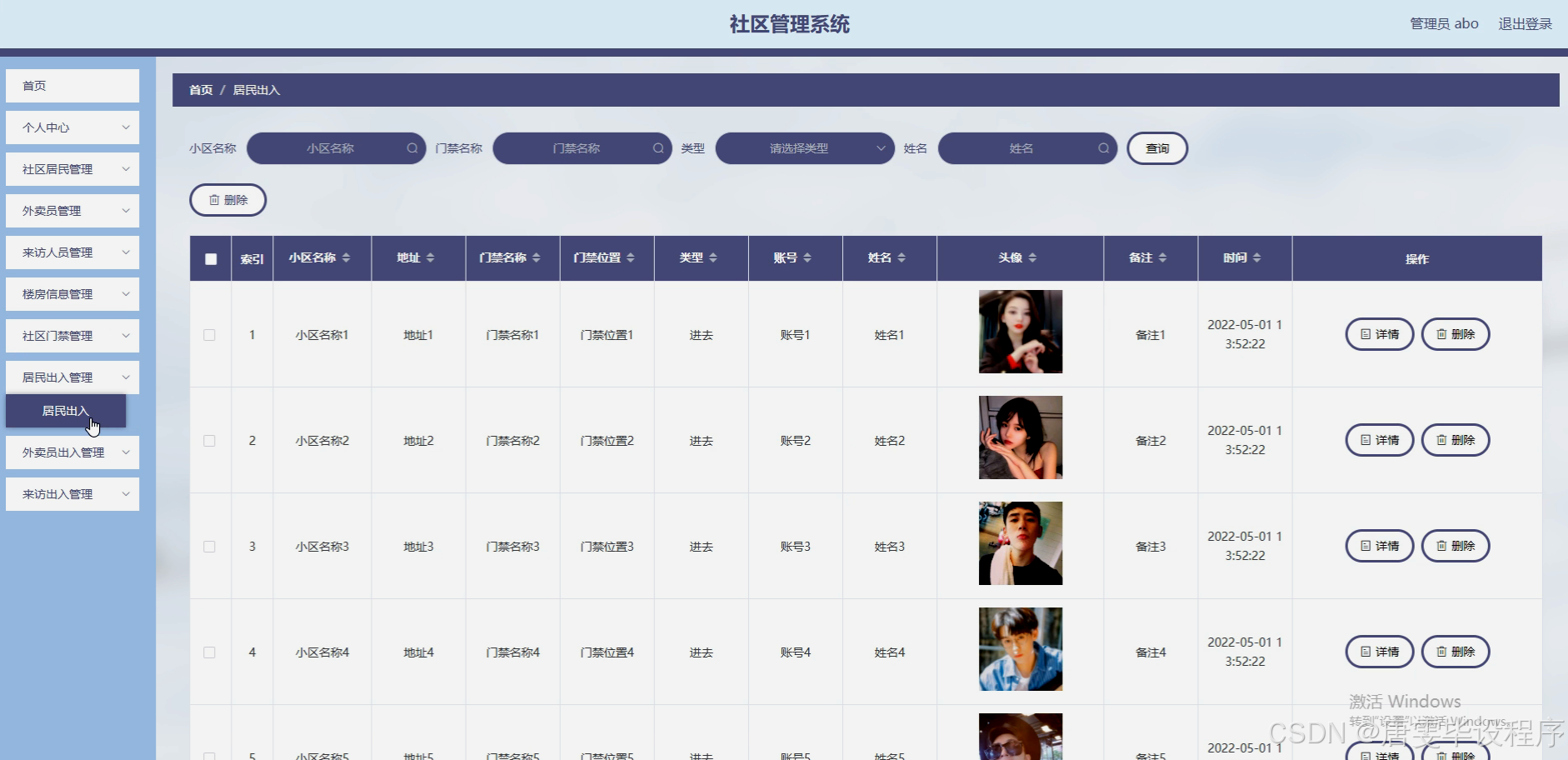Sort by 门禁位置 column arrows
This screenshot has height=760, width=1568.
pos(630,258)
